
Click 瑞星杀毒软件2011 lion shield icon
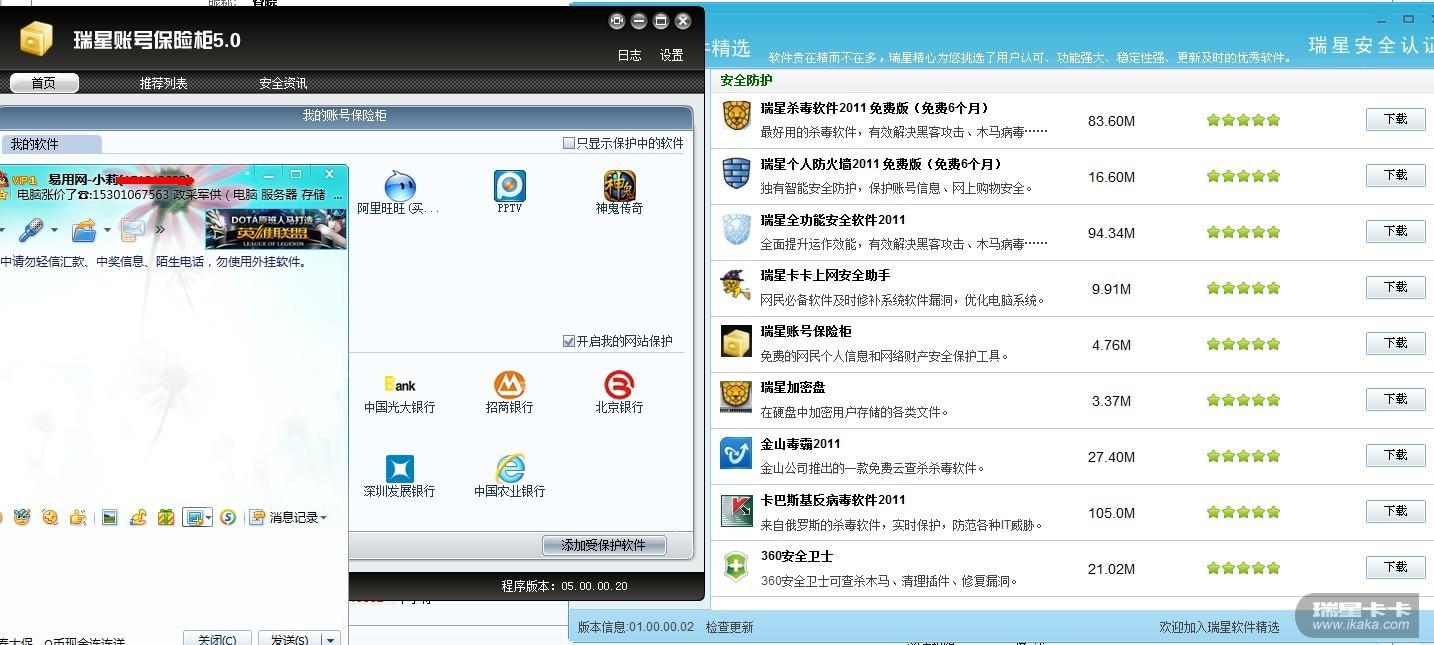[736, 117]
